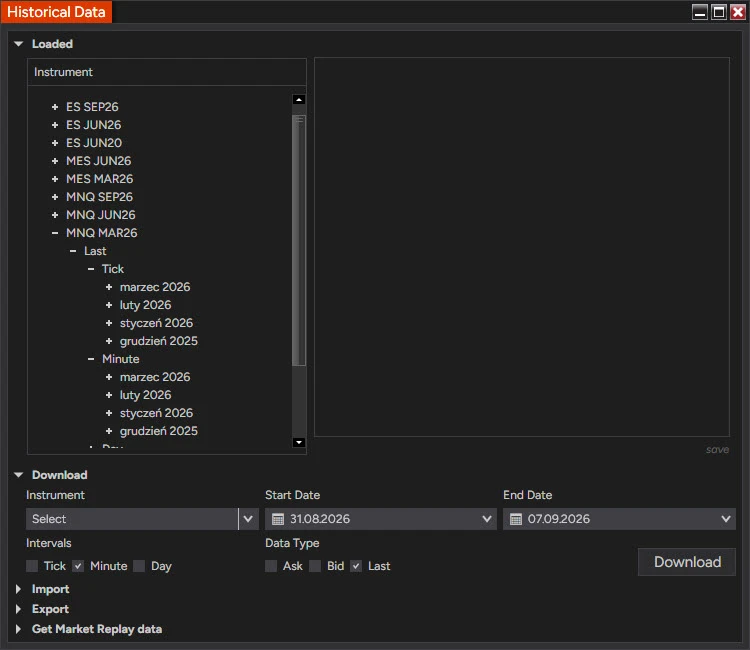The image size is (750, 650).
Task: Expand the ES SEP26 instrument node
Action: click(x=55, y=107)
